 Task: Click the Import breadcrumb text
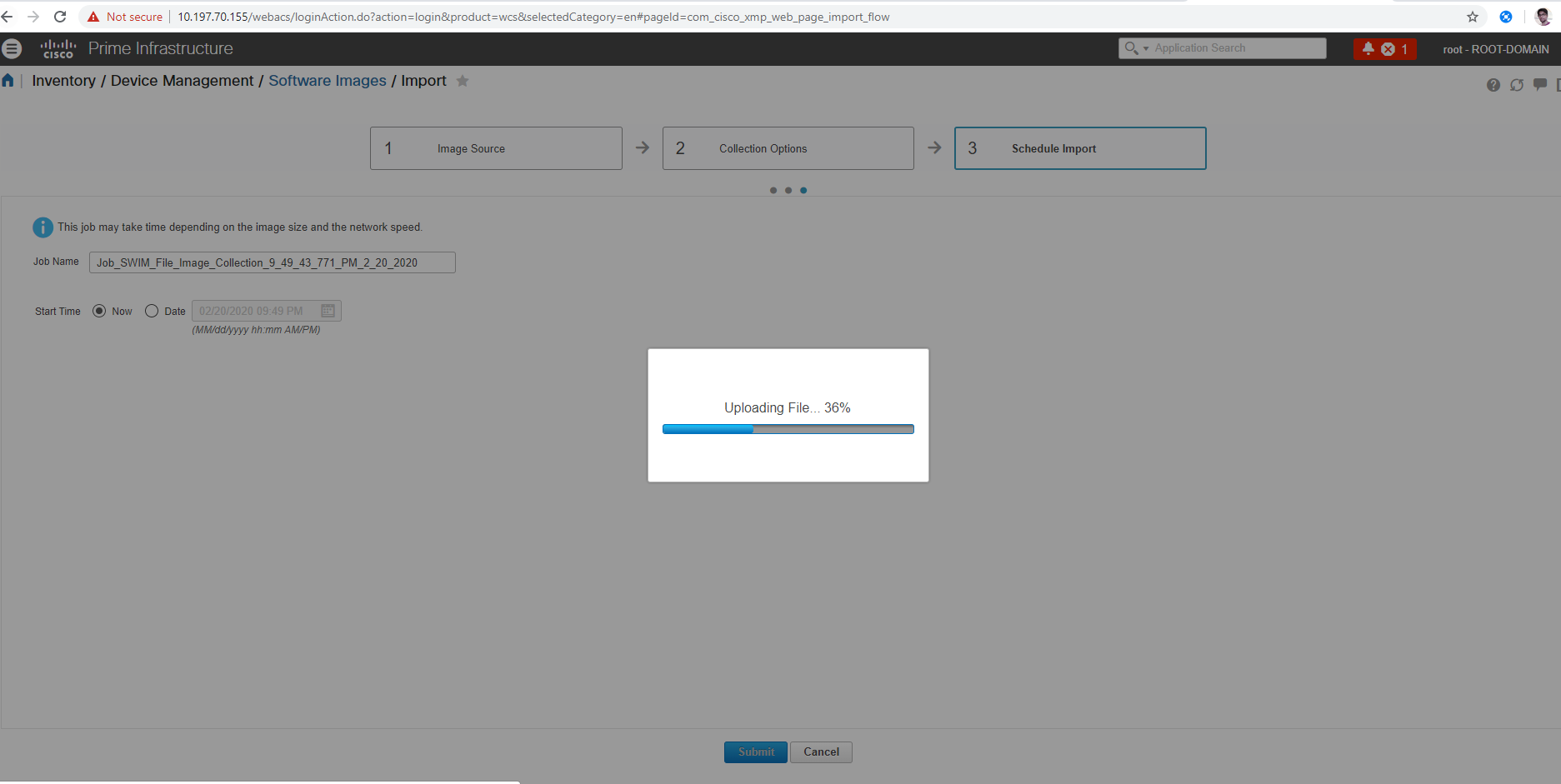pyautogui.click(x=423, y=81)
